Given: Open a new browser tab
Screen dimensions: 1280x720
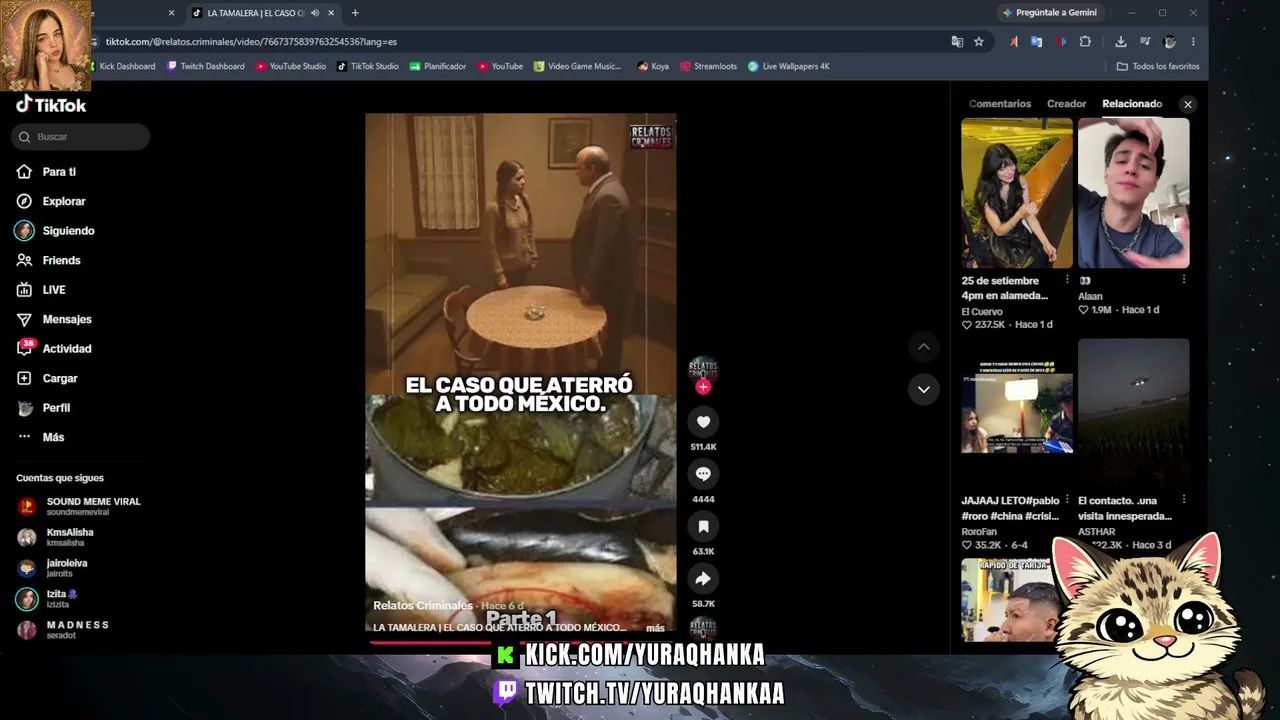Looking at the screenshot, I should coord(355,13).
